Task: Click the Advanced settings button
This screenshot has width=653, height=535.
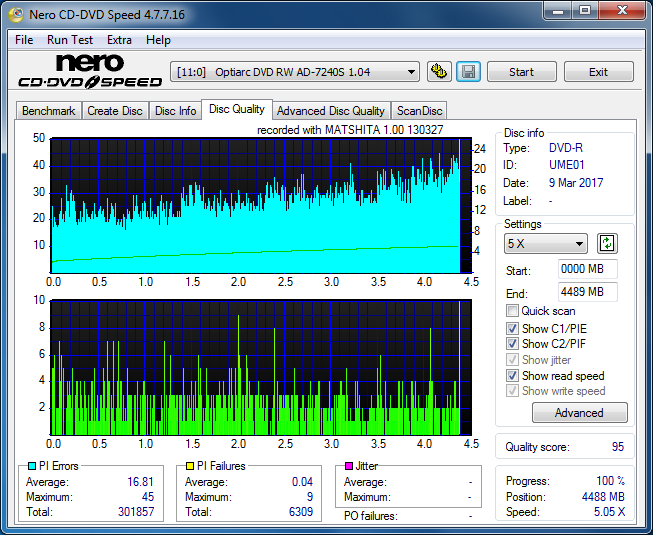Action: [x=579, y=413]
